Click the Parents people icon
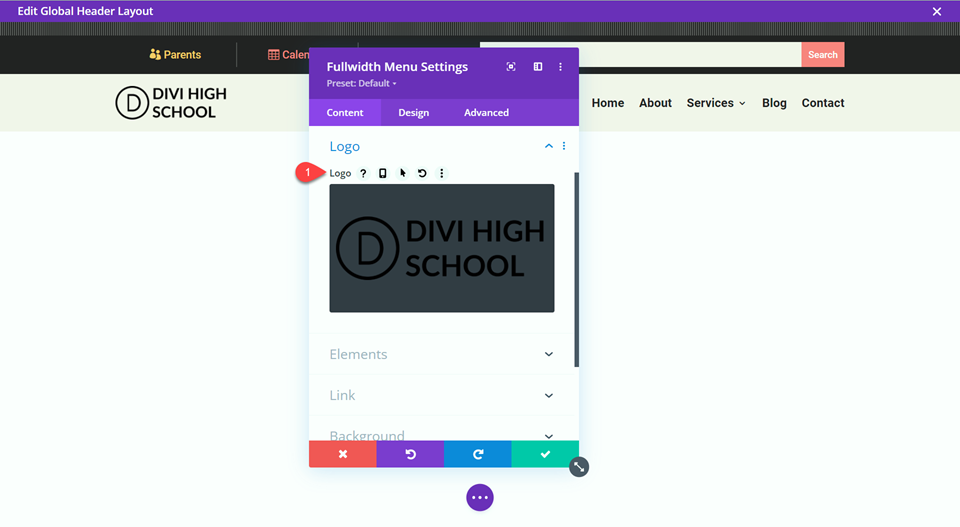The height and width of the screenshot is (527, 960). pyautogui.click(x=155, y=54)
